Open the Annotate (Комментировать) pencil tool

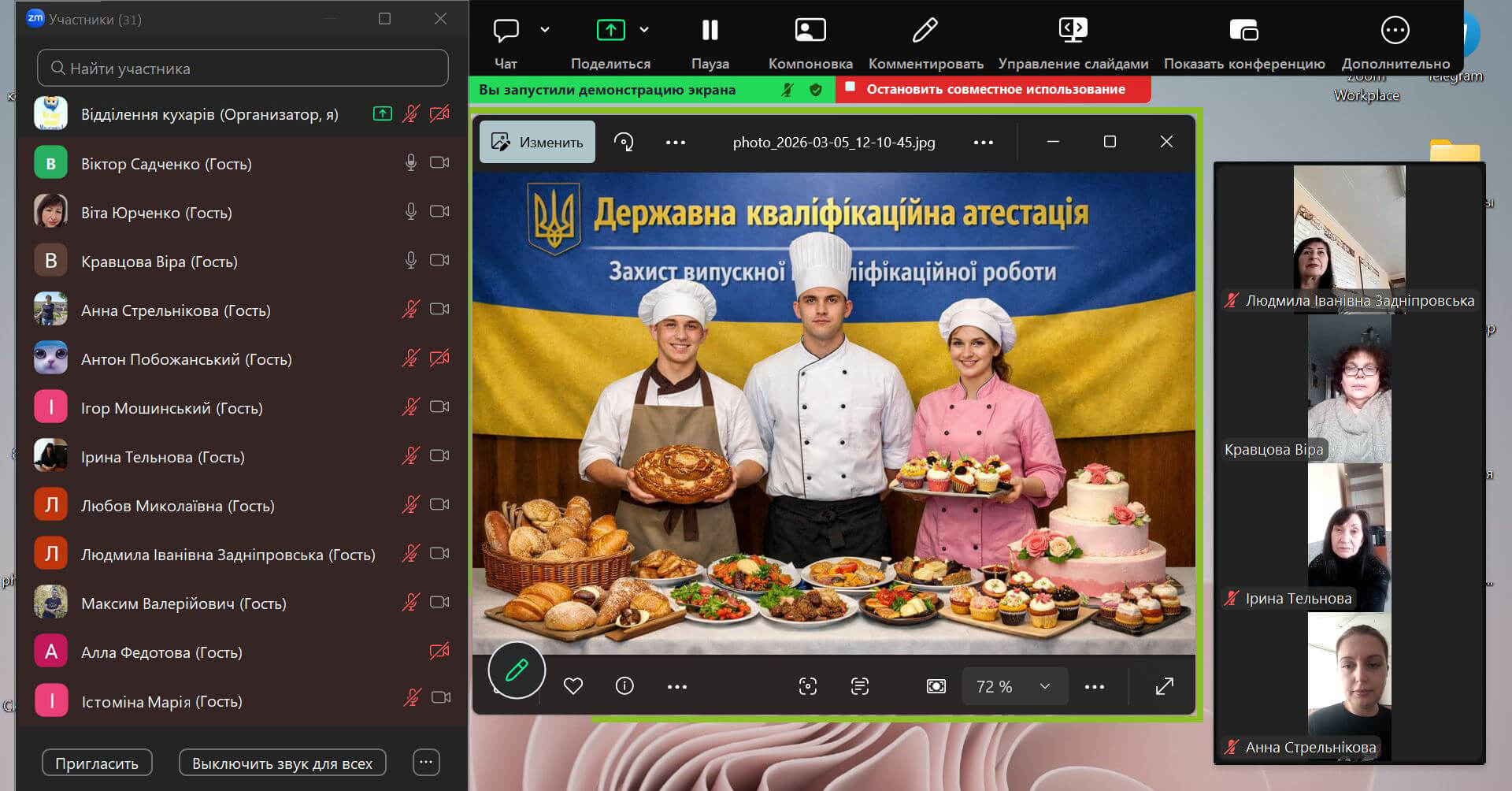click(925, 31)
